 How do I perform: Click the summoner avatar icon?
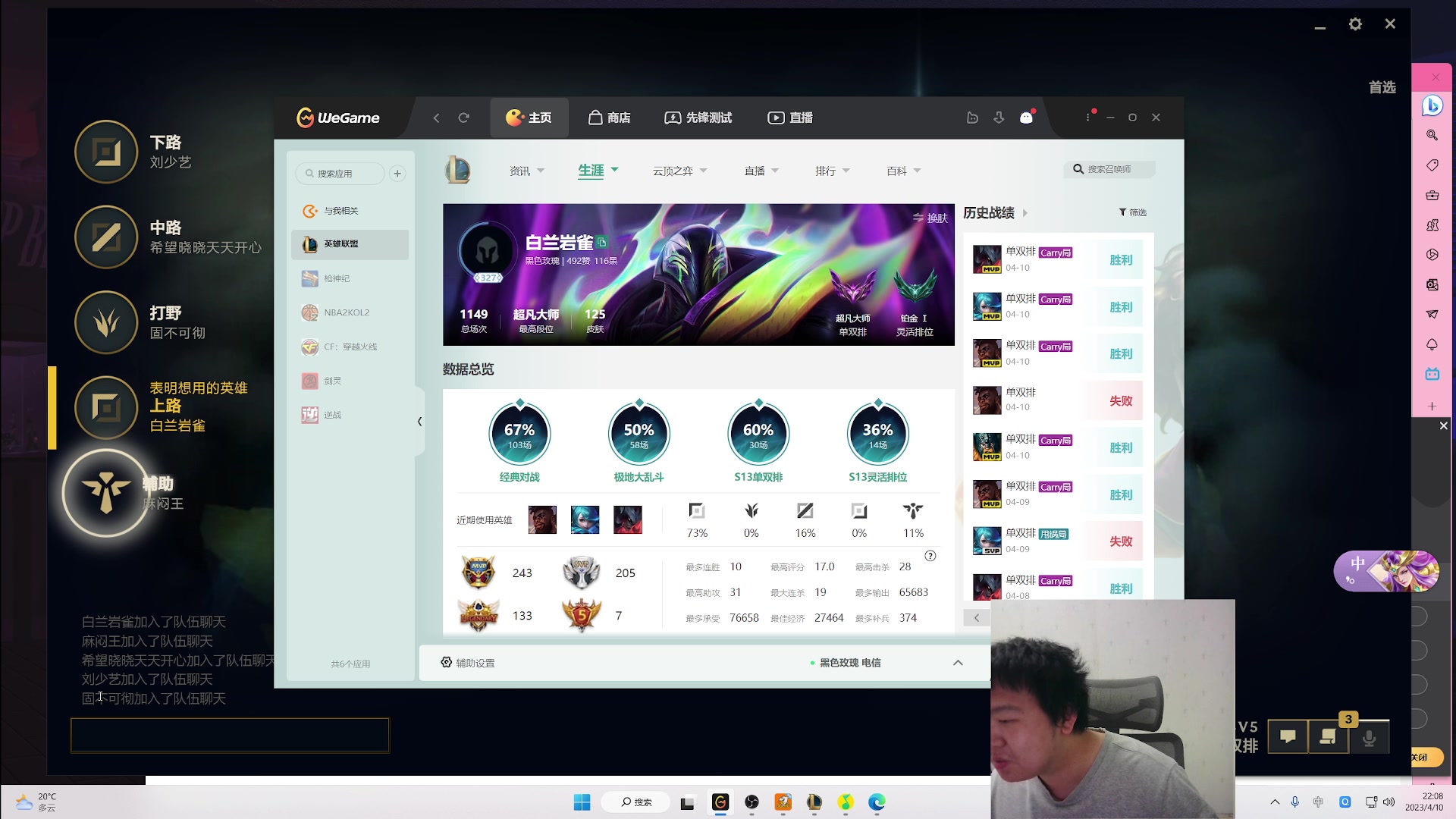pyautogui.click(x=487, y=250)
